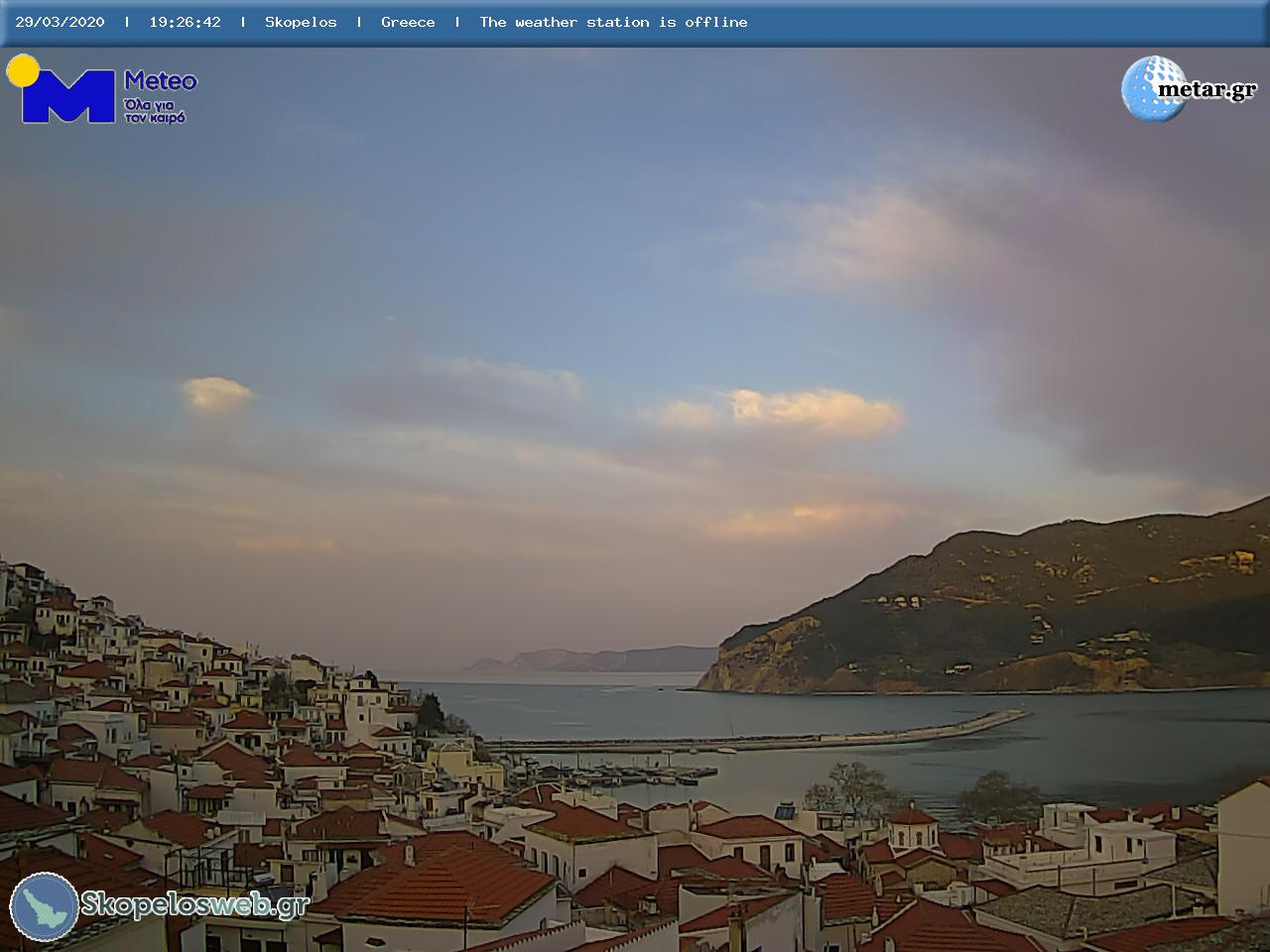Click the metar.gr globe logo

(x=1154, y=88)
